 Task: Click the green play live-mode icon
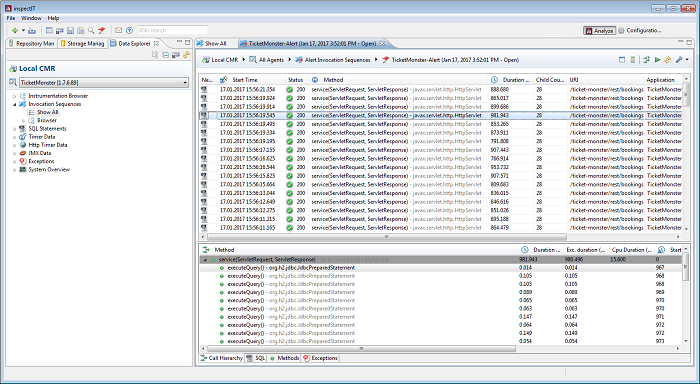(x=657, y=60)
